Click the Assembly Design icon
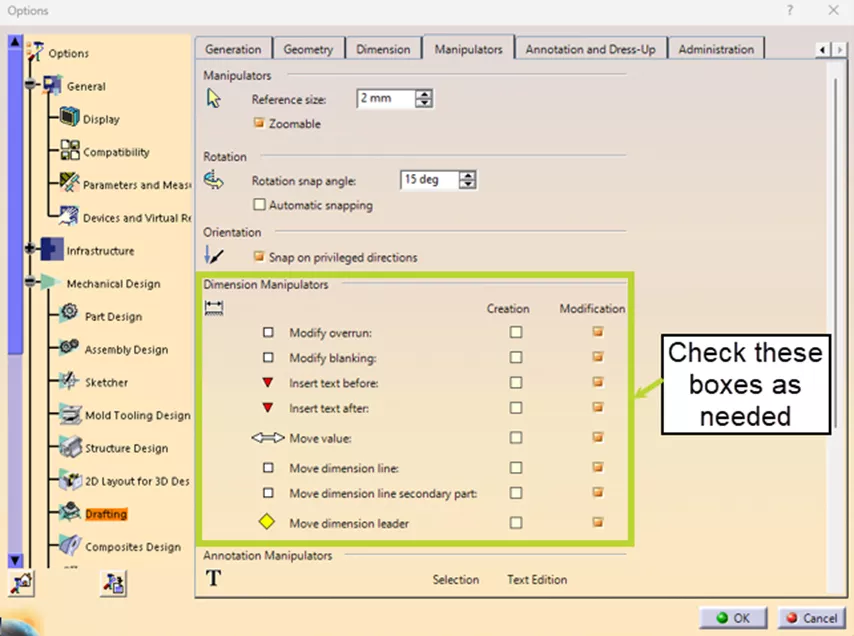Viewport: 854px width, 636px height. (68, 349)
